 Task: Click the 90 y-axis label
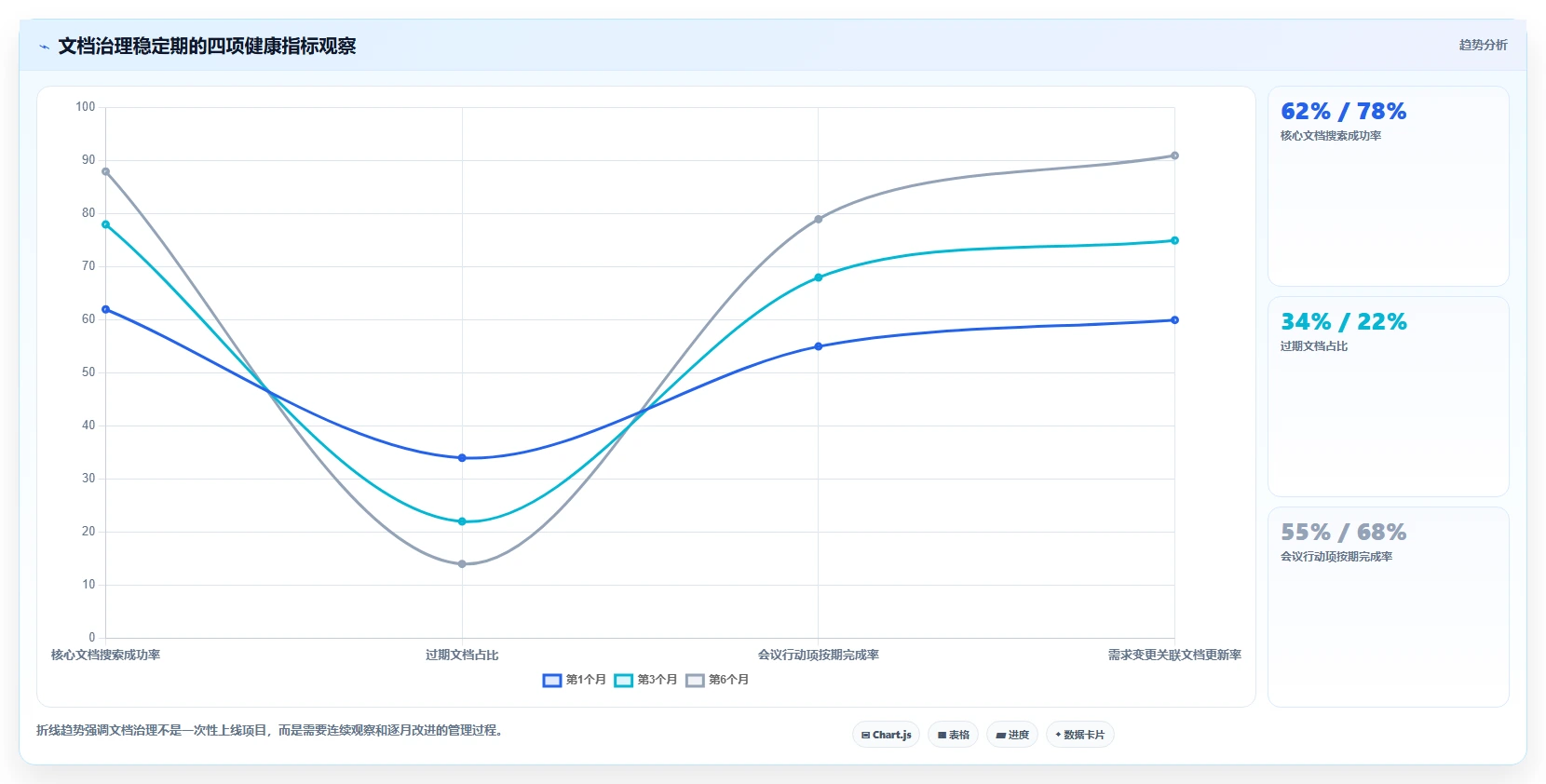coord(88,160)
